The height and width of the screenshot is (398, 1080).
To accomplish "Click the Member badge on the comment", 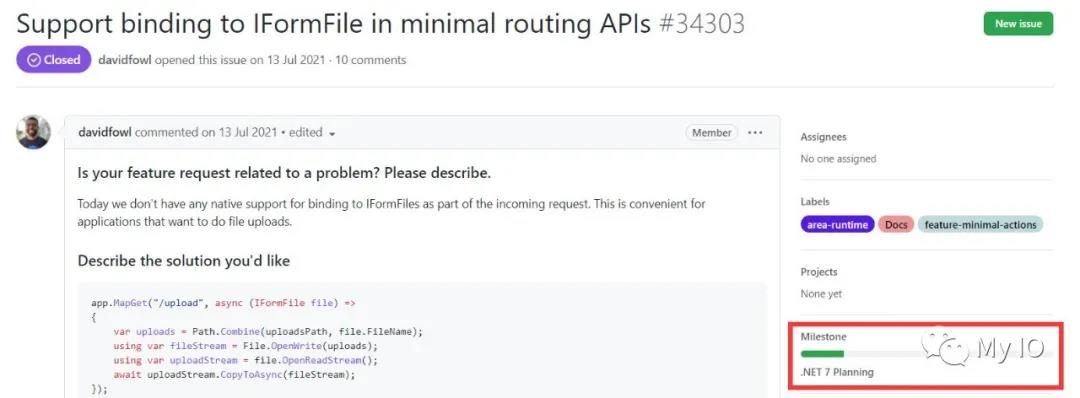I will click(712, 133).
